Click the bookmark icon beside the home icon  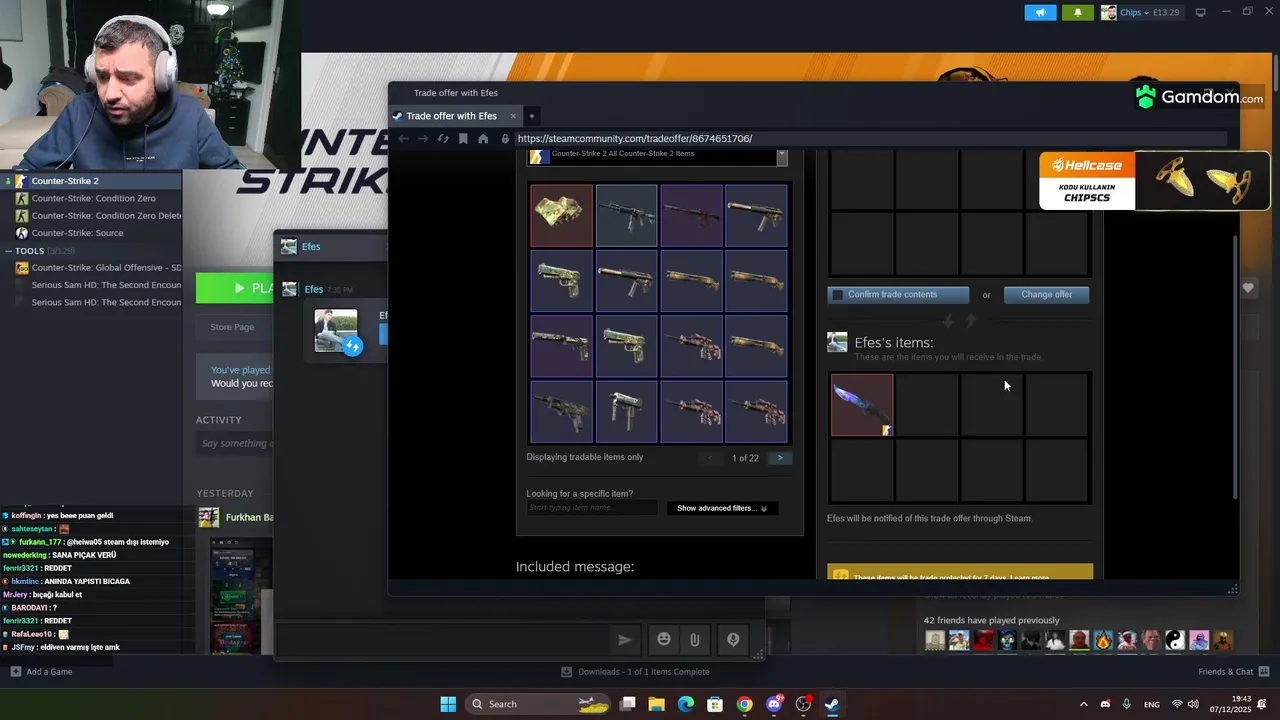pyautogui.click(x=463, y=139)
